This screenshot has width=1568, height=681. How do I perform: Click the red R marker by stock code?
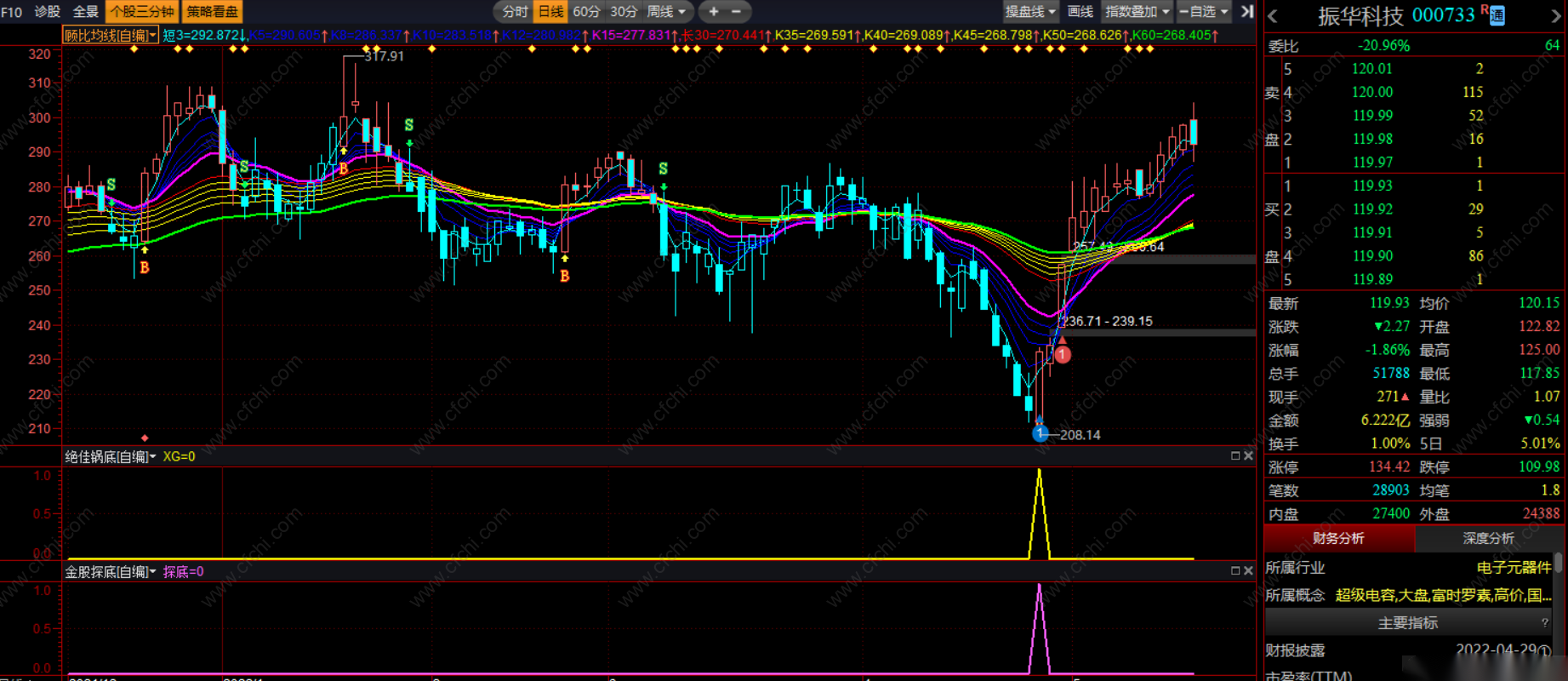[1485, 9]
